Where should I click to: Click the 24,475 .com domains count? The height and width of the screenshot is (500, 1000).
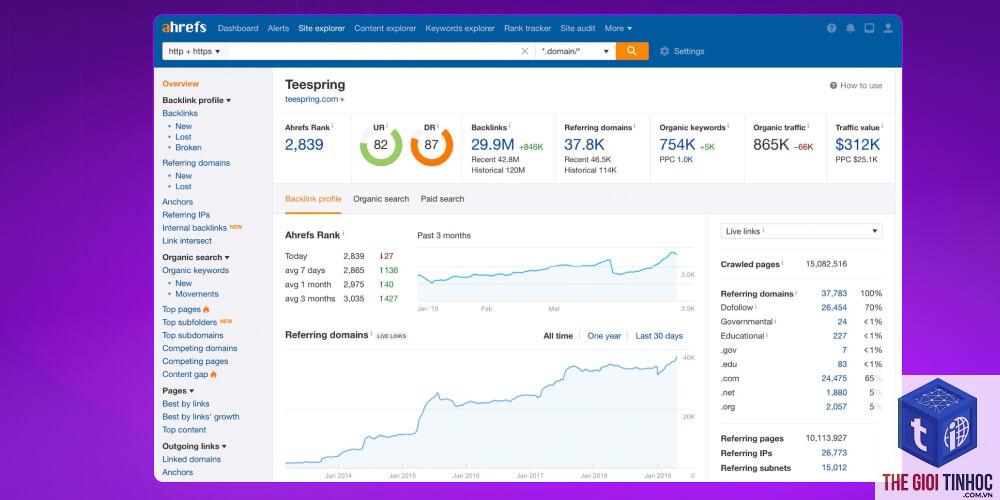click(834, 378)
